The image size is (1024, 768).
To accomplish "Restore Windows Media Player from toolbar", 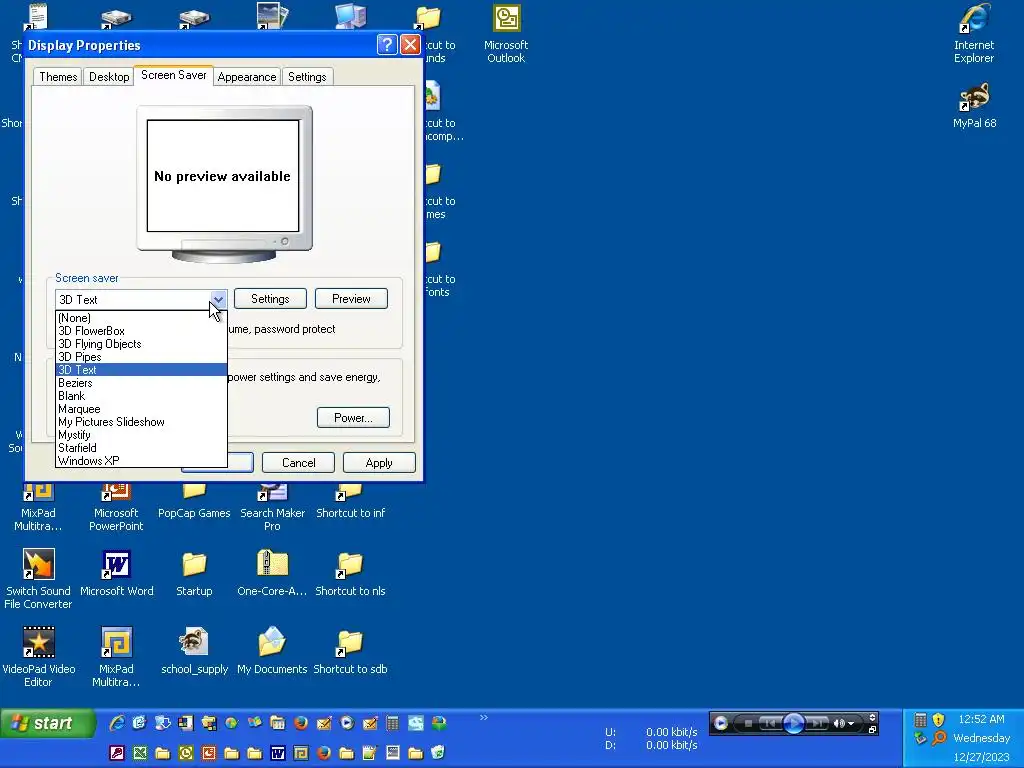I will point(872,729).
